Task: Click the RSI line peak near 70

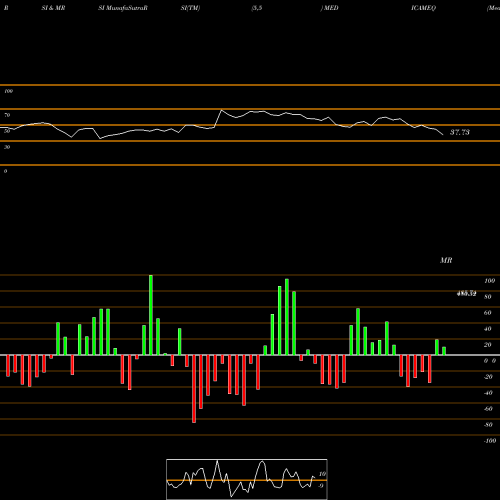Action: 222,110
